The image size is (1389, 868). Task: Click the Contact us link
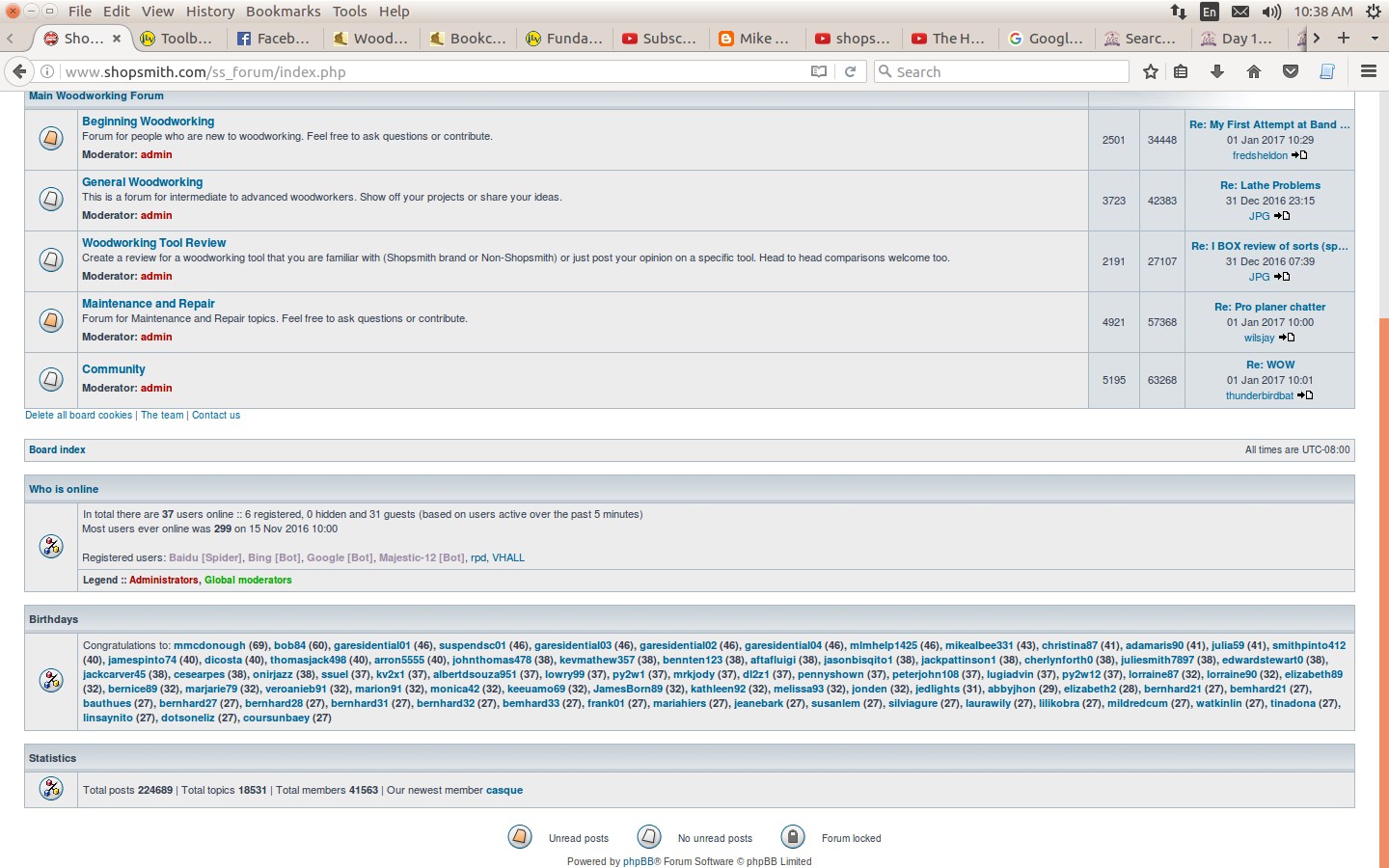(216, 416)
